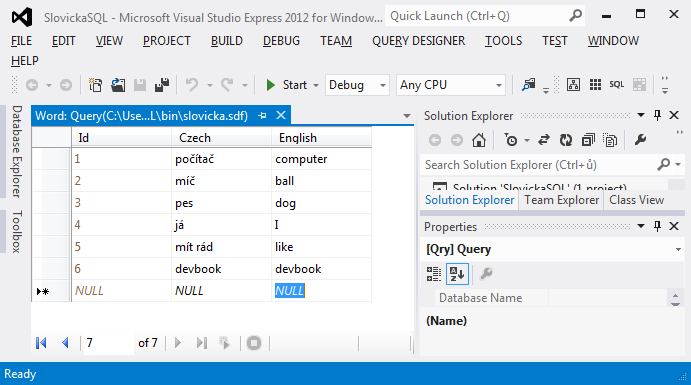Pin the Solution Explorer panel
The height and width of the screenshot is (385, 691).
click(657, 115)
